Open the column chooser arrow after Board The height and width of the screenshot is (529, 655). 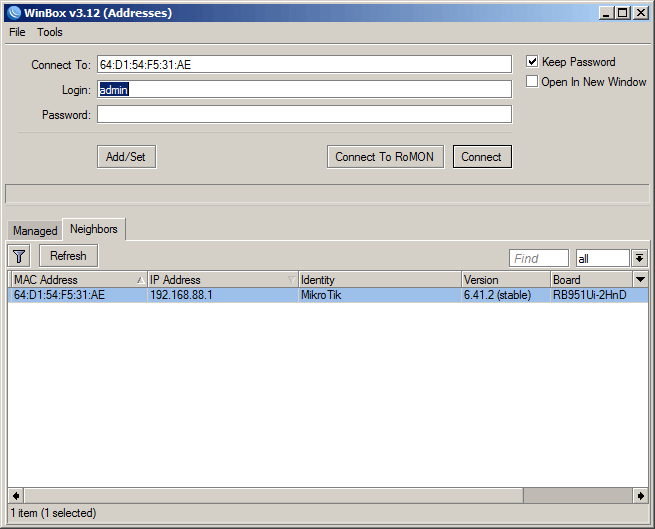pyautogui.click(x=640, y=279)
